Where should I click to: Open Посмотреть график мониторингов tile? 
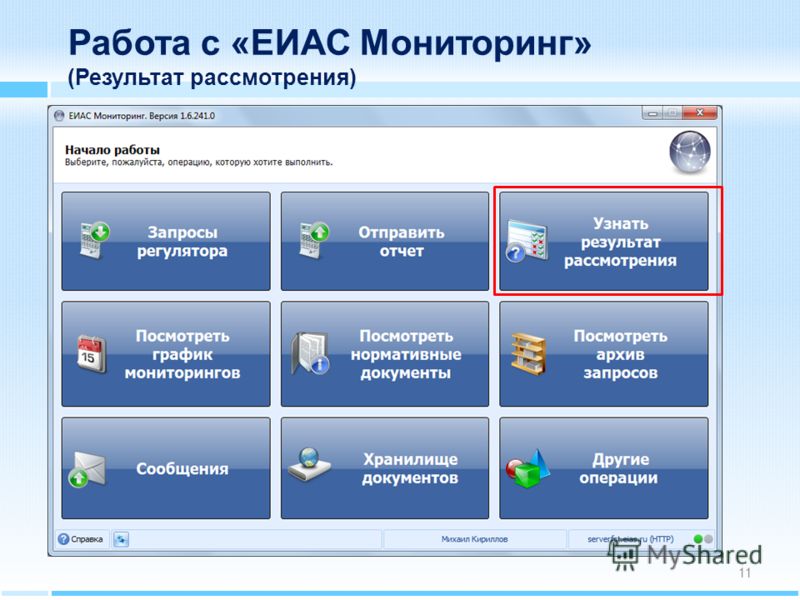[x=166, y=354]
